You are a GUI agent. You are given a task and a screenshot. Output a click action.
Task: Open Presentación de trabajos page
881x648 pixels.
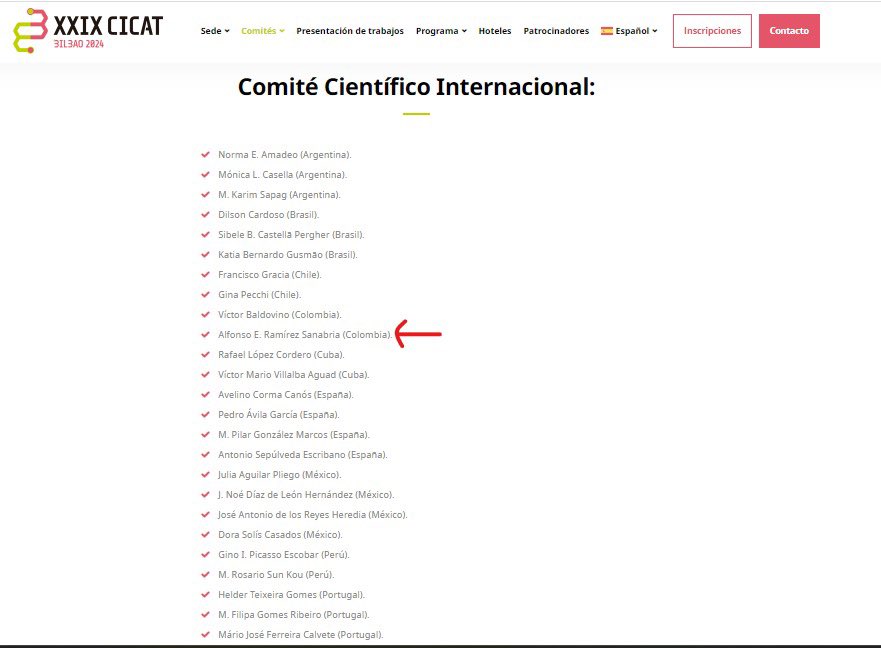(350, 31)
